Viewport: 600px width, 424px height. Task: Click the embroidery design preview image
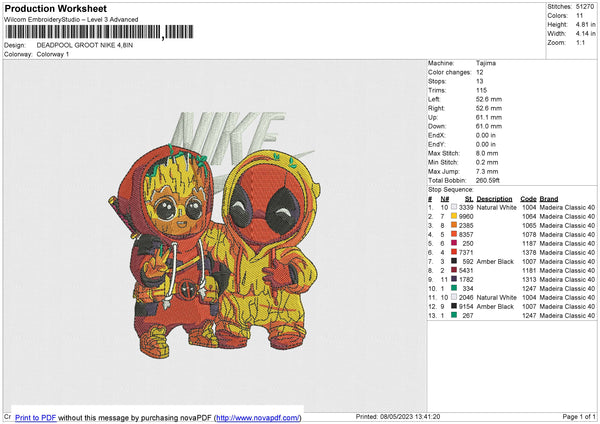click(215, 234)
